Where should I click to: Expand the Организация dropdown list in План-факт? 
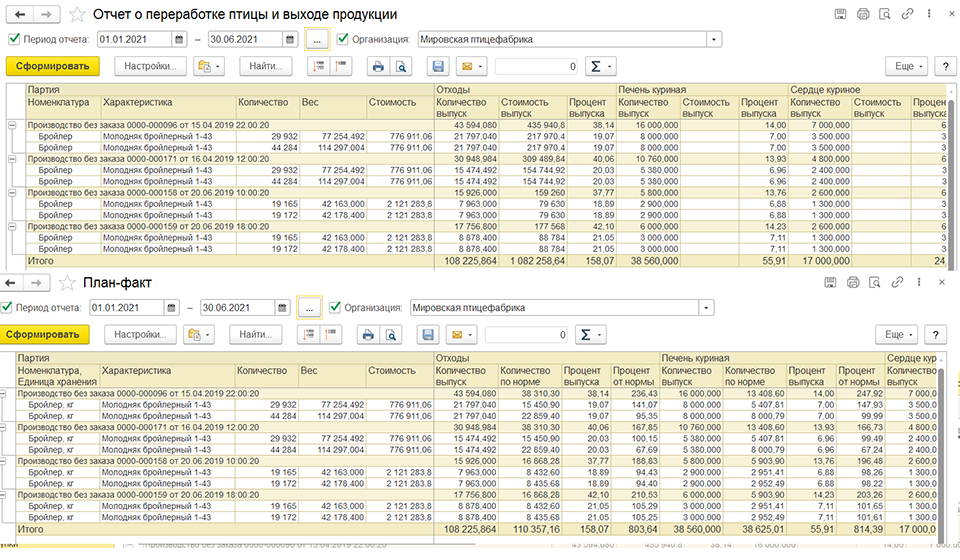click(707, 308)
